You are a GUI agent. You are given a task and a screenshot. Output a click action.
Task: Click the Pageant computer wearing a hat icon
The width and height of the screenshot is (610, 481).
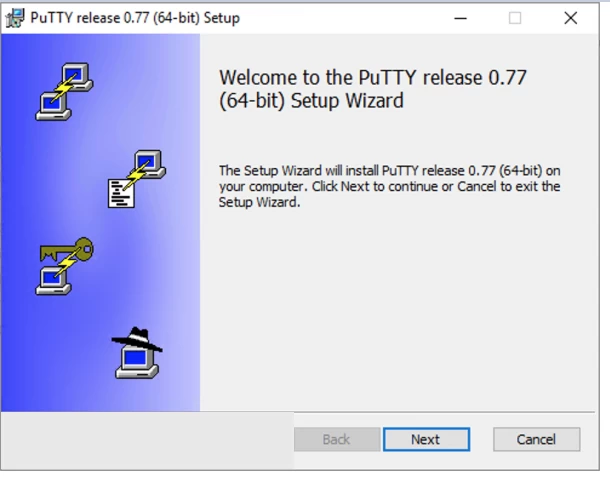[x=137, y=353]
